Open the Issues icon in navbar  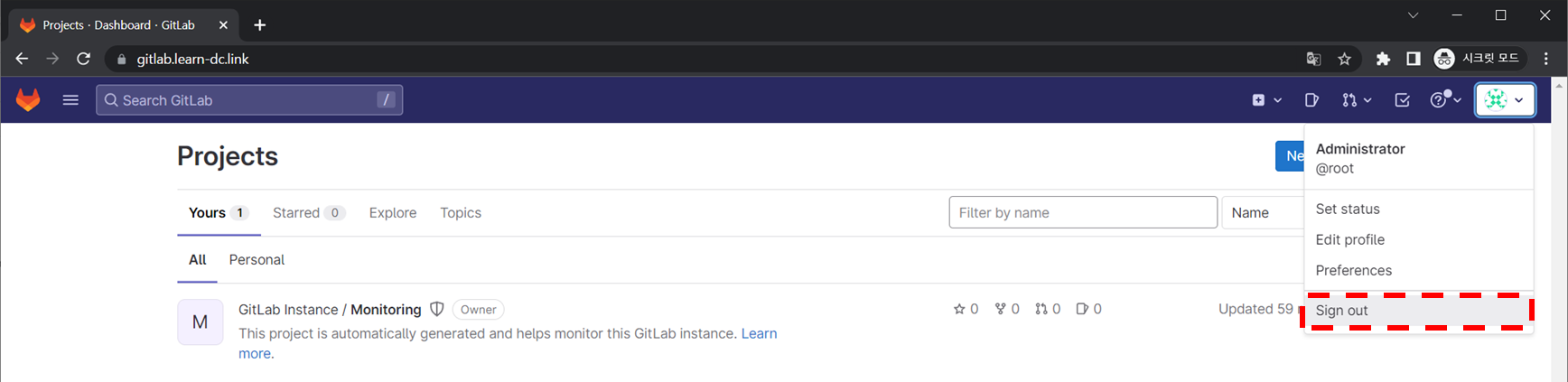point(1311,99)
